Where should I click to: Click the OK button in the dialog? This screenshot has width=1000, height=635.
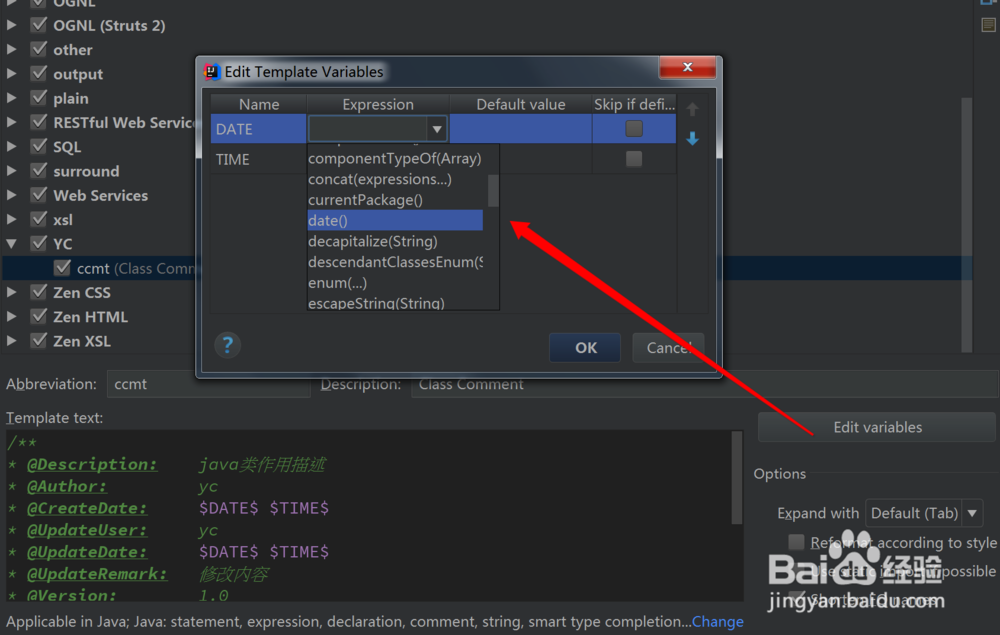click(584, 347)
